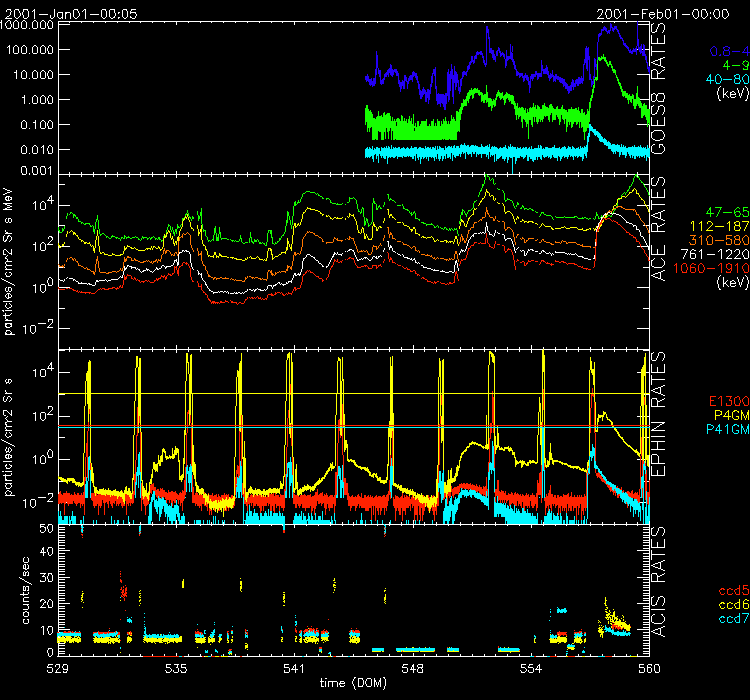Choose the cyan P41GM legend entry
The width and height of the screenshot is (750, 700).
tap(723, 428)
